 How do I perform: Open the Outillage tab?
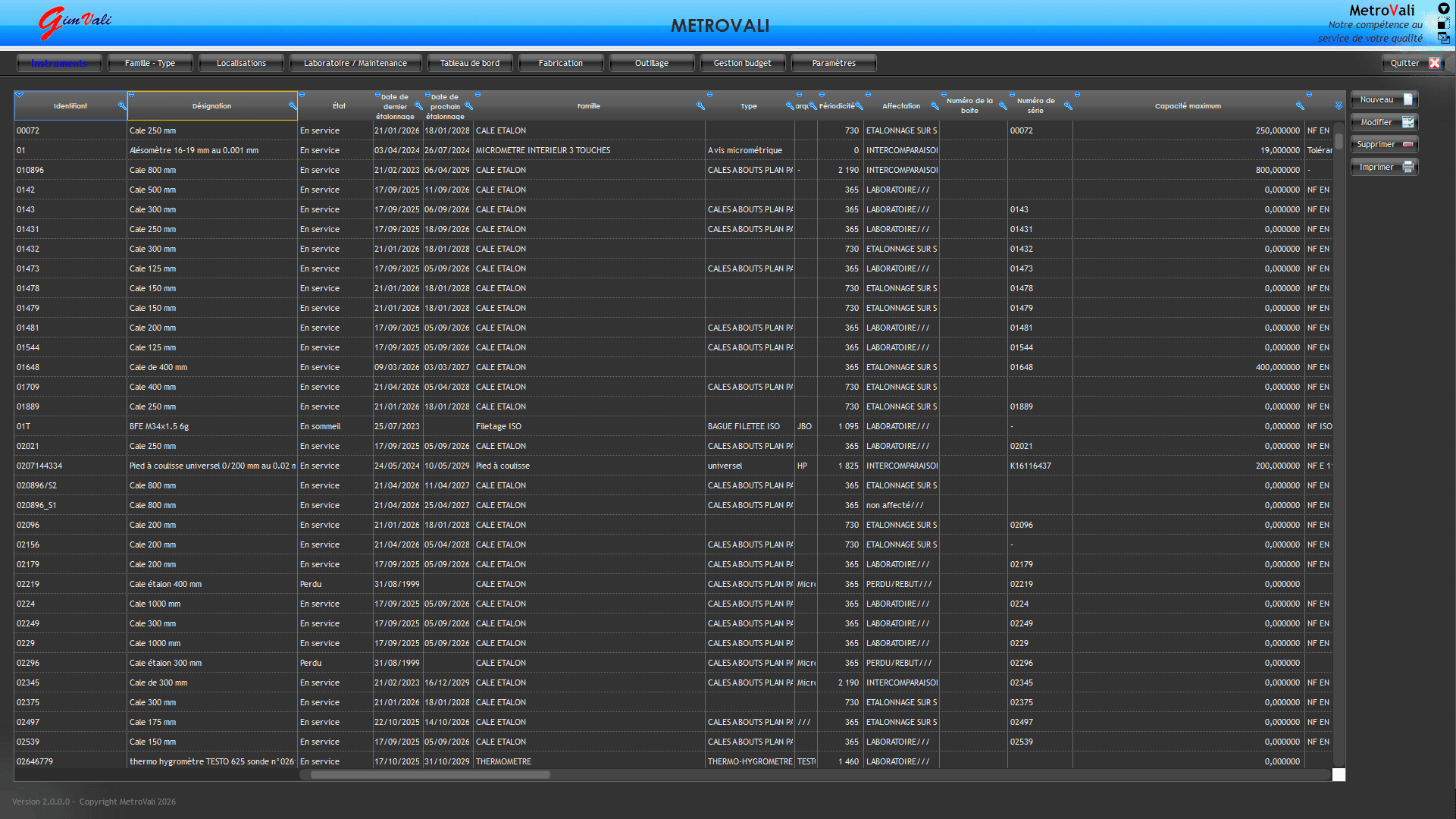coord(652,63)
